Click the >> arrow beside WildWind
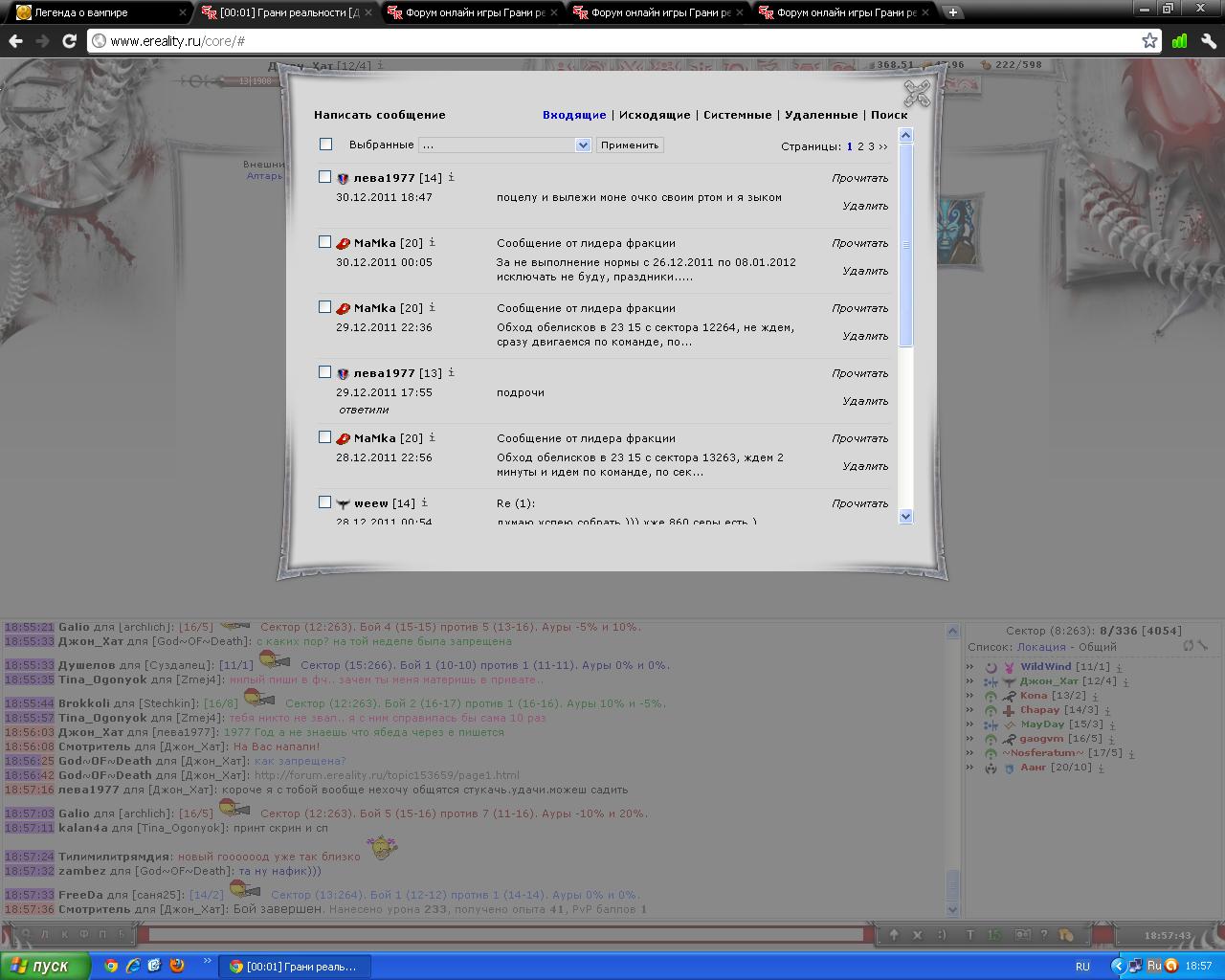The height and width of the screenshot is (980, 1225). pos(970,667)
